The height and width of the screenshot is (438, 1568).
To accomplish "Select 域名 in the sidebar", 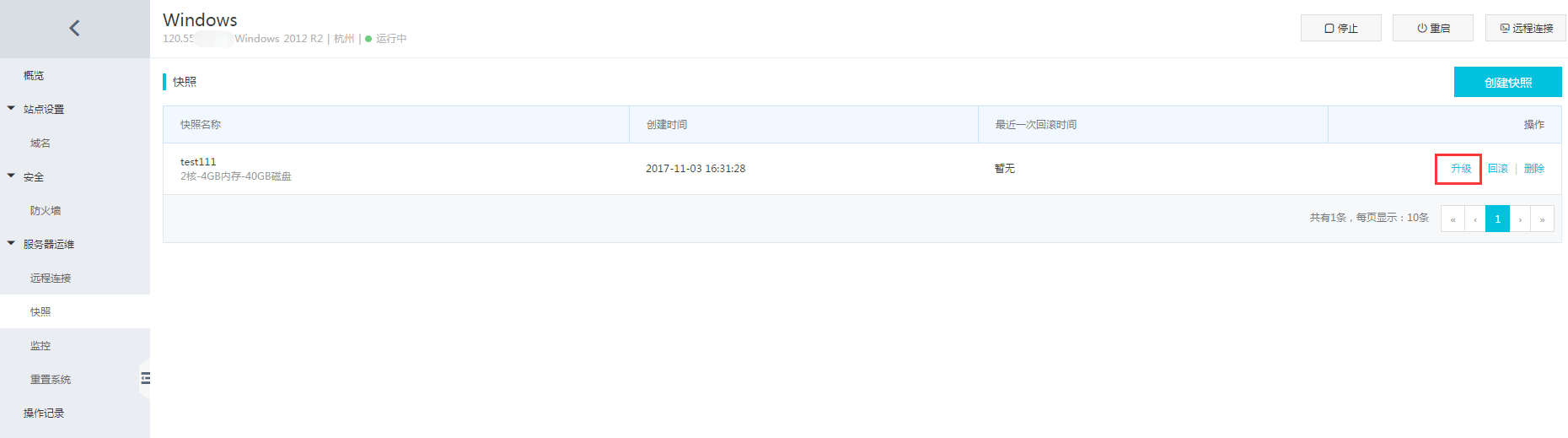I will tap(40, 143).
